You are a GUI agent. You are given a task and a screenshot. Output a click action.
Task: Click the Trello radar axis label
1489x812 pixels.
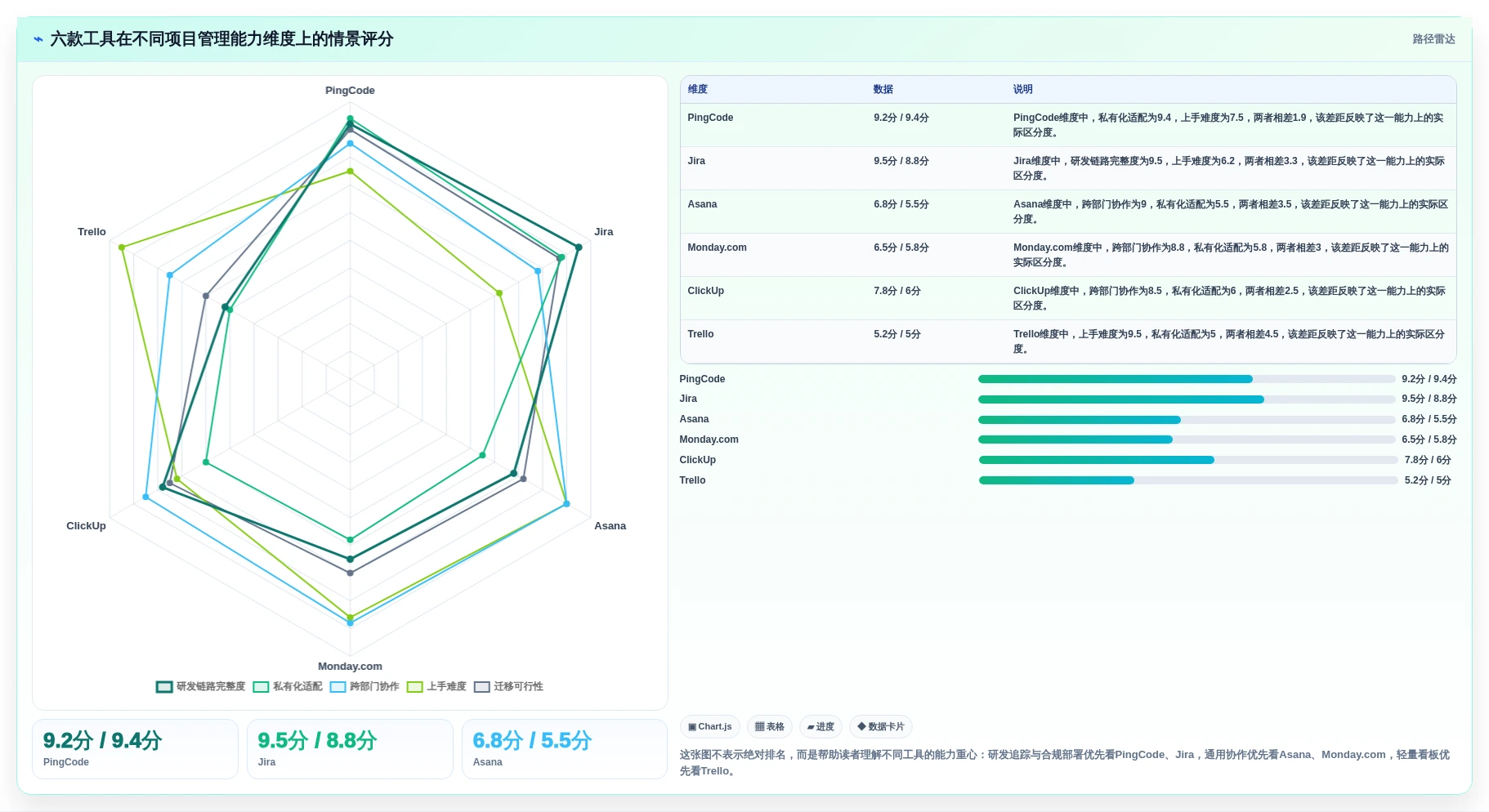click(x=92, y=232)
